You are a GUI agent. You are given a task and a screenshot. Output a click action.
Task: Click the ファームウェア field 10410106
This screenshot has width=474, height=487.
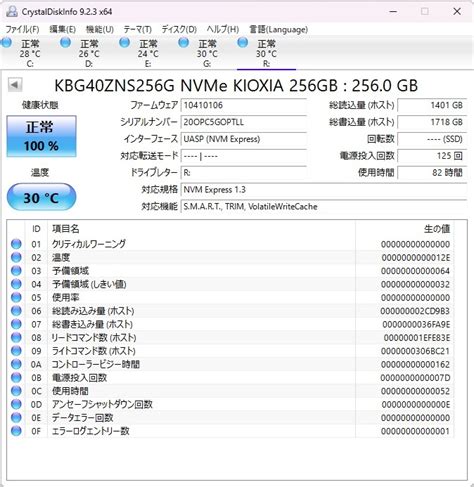point(244,105)
